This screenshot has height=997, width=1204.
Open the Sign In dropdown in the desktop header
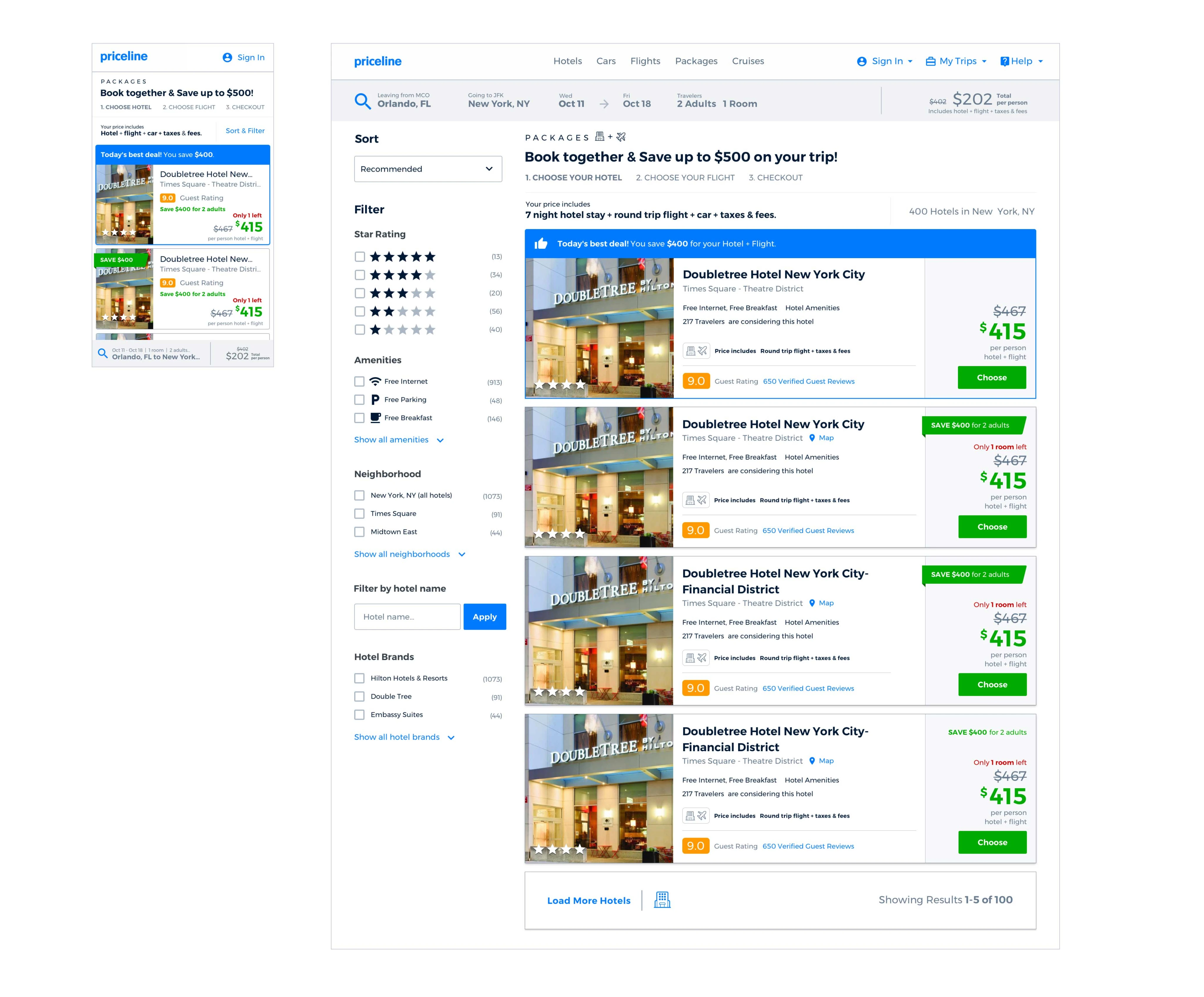885,61
